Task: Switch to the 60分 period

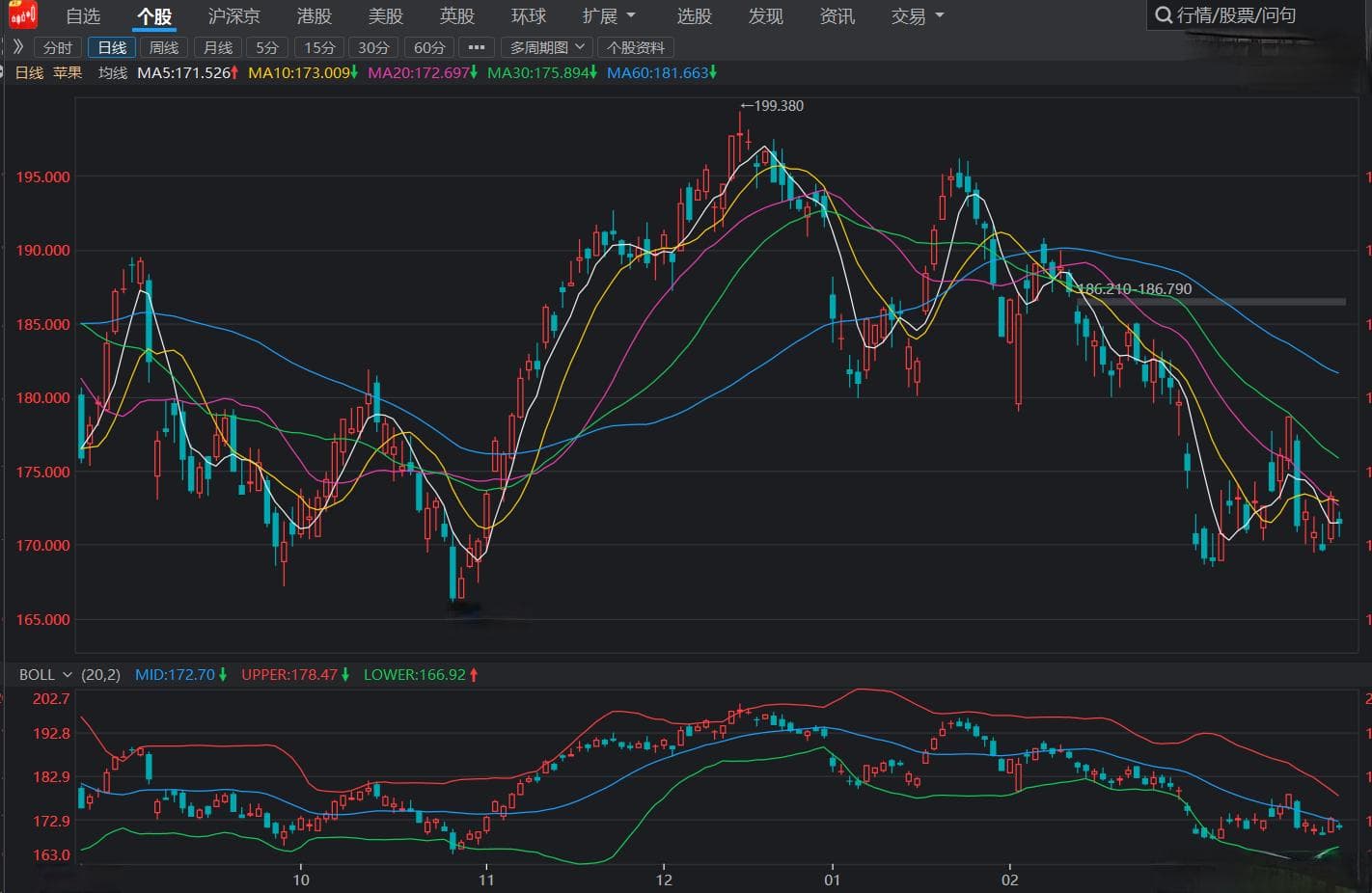Action: pyautogui.click(x=429, y=47)
